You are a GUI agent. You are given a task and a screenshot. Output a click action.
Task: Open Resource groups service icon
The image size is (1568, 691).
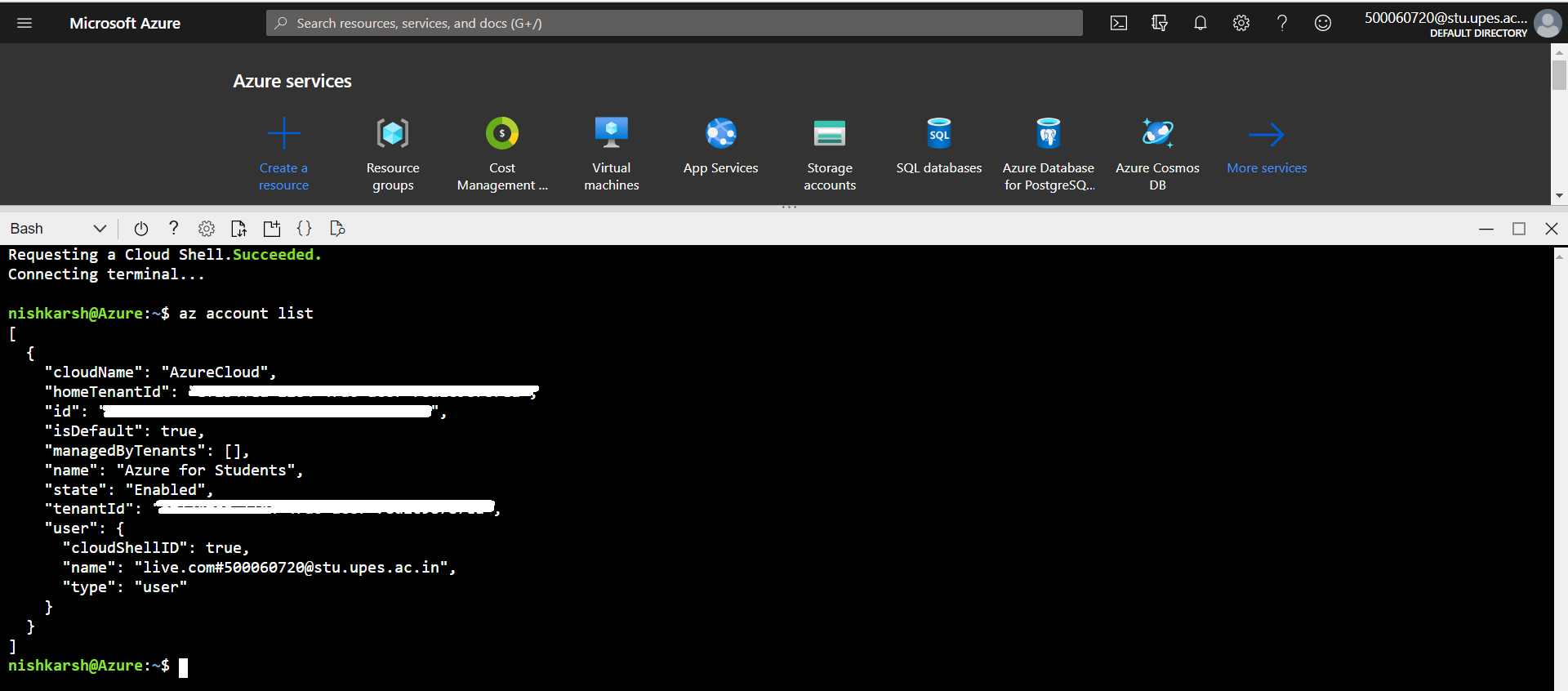(x=393, y=133)
